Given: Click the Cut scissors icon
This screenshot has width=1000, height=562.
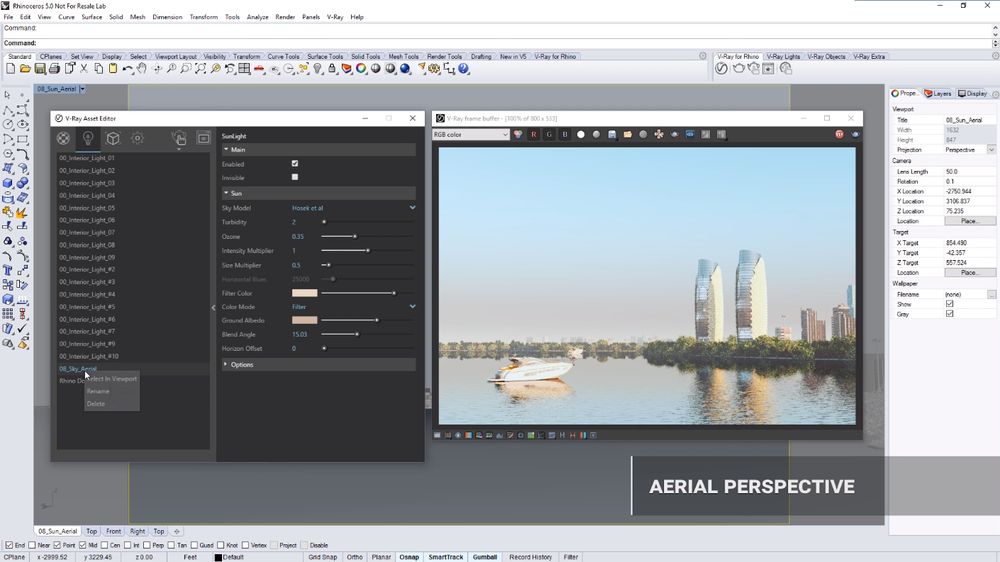Looking at the screenshot, I should [x=84, y=69].
